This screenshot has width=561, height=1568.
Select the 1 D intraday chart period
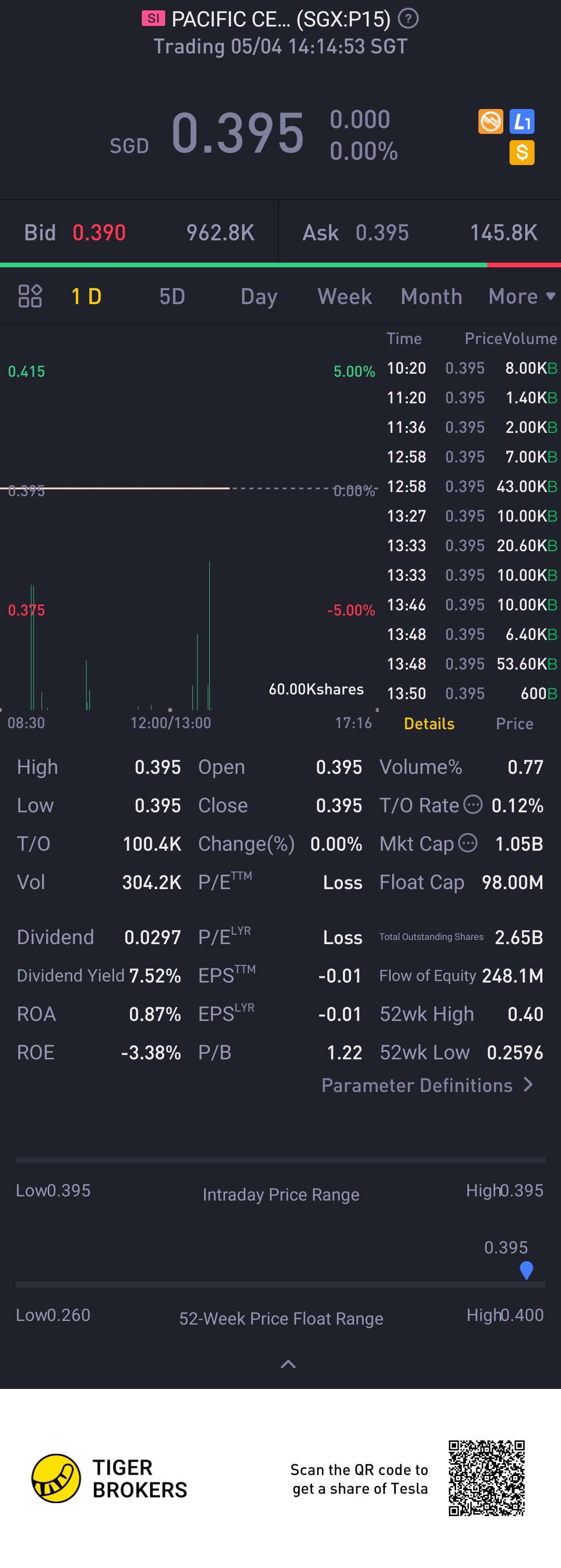87,296
